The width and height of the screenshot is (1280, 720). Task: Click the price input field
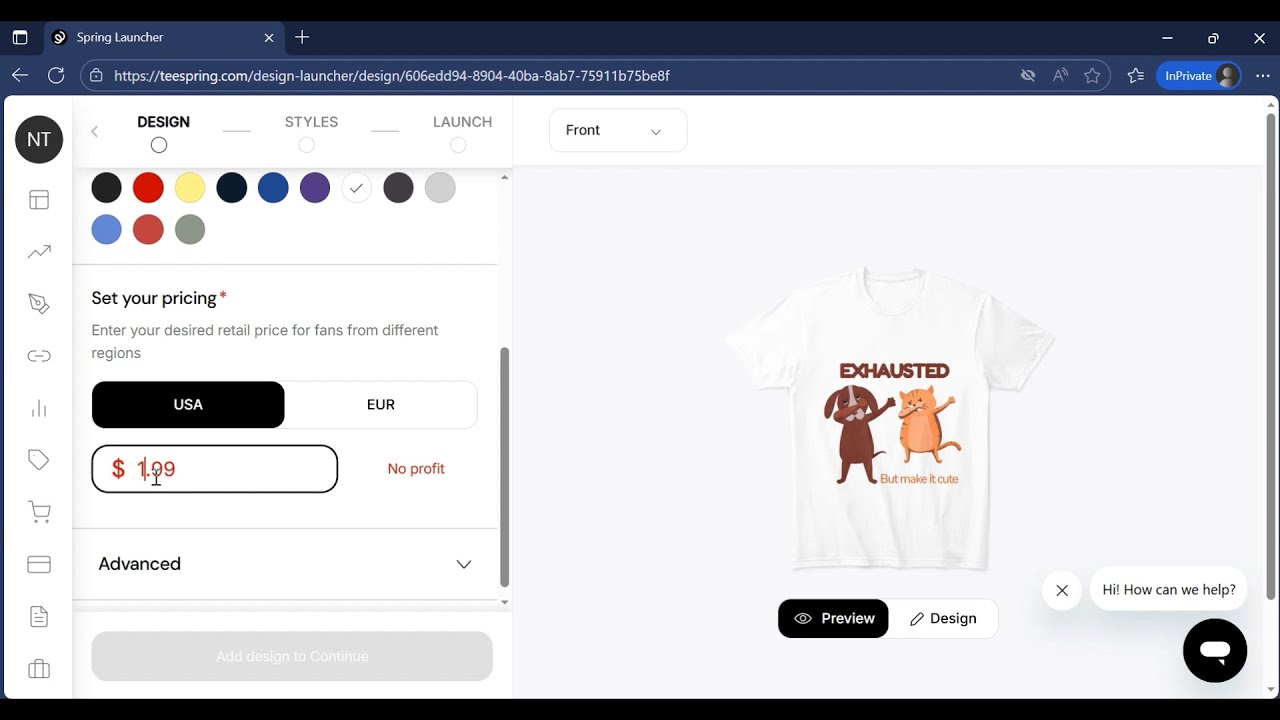pyautogui.click(x=215, y=469)
